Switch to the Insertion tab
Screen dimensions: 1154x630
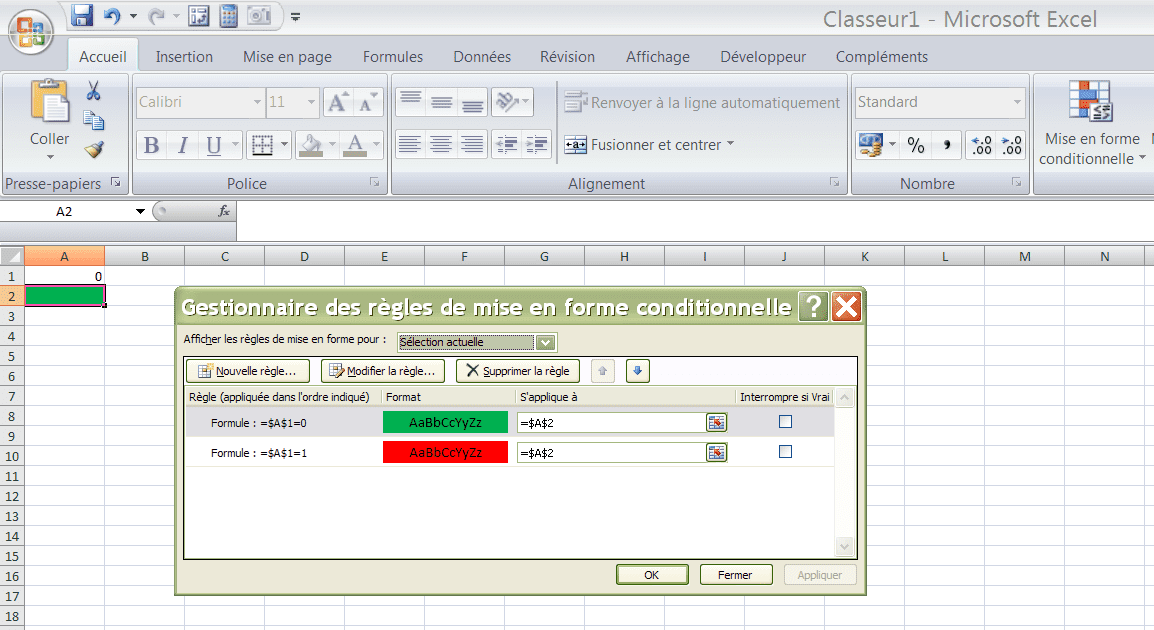click(184, 57)
